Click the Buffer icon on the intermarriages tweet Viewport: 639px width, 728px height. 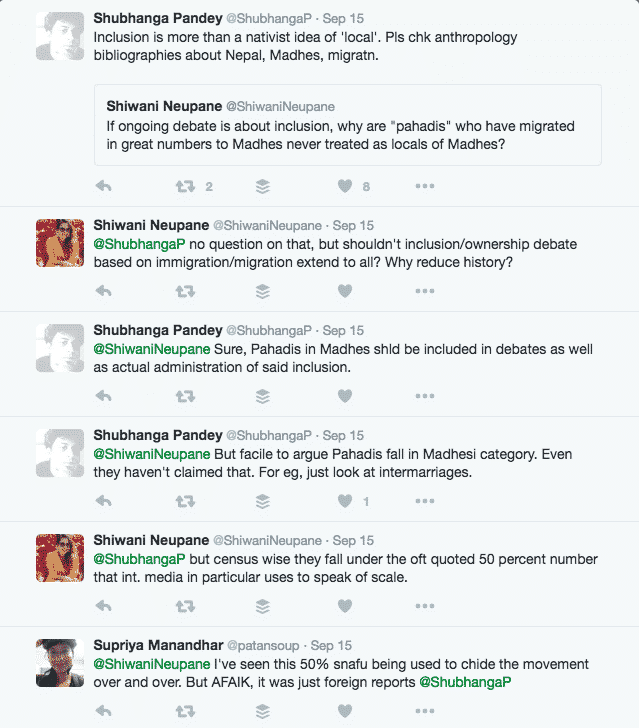tap(263, 501)
